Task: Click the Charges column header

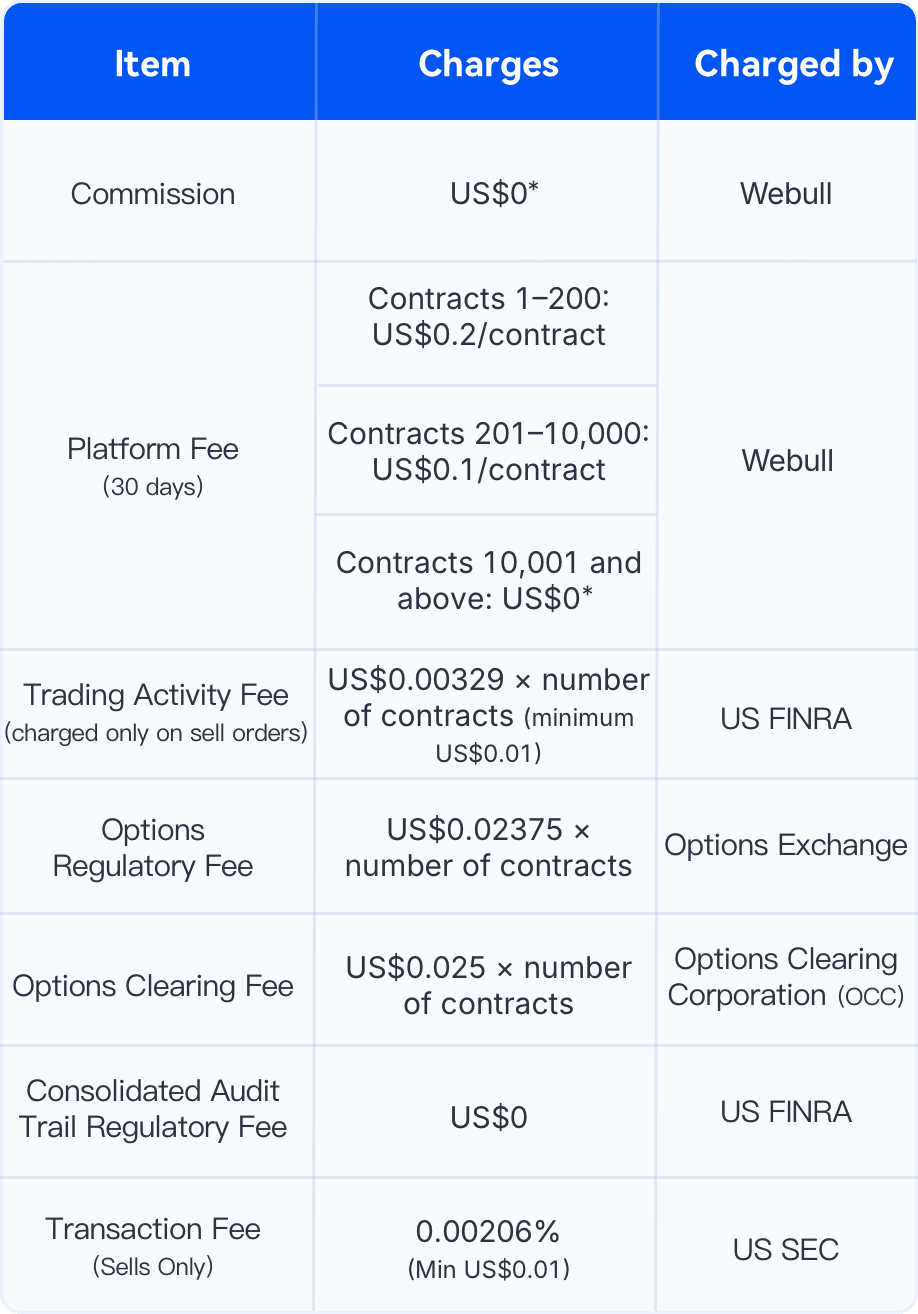Action: click(x=488, y=64)
